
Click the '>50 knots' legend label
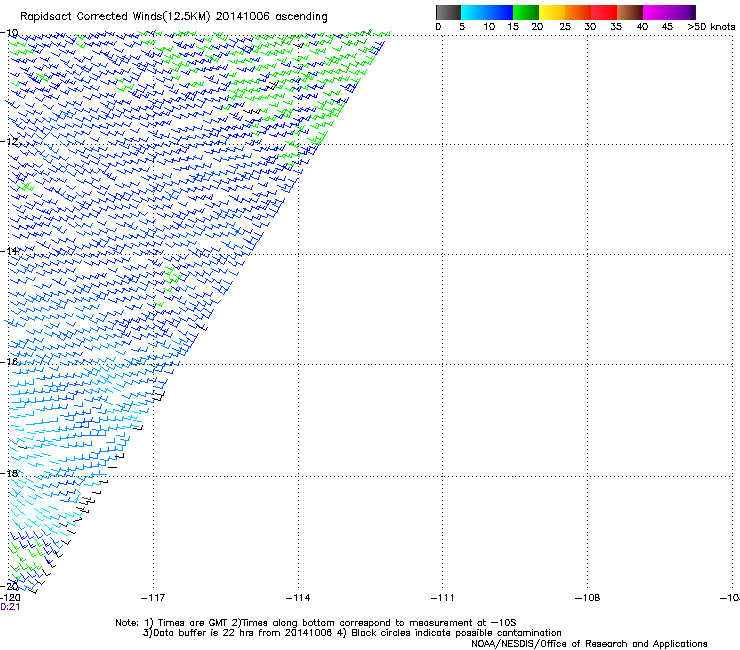pyautogui.click(x=711, y=27)
